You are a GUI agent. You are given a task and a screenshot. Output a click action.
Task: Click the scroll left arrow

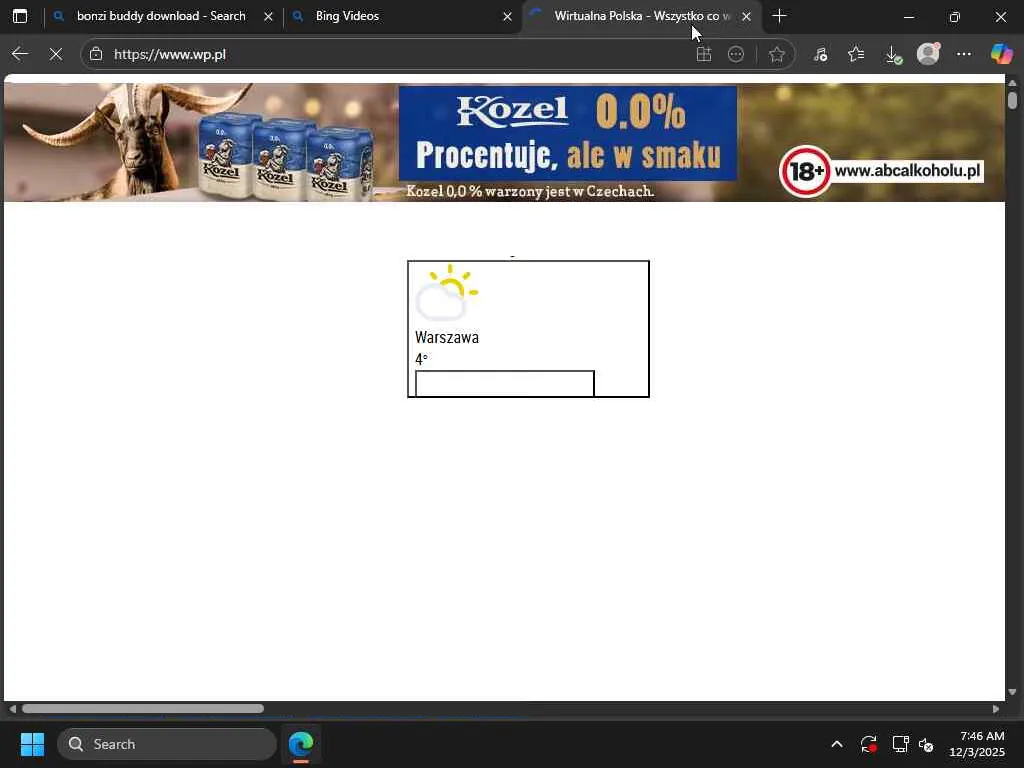click(x=12, y=709)
